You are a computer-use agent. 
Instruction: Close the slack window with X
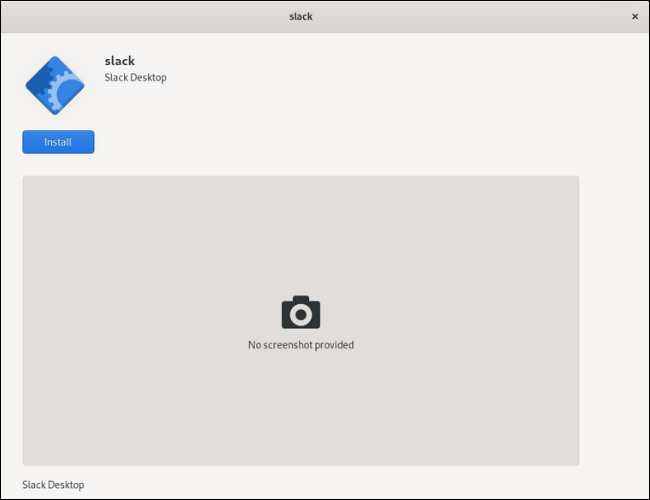tap(634, 16)
